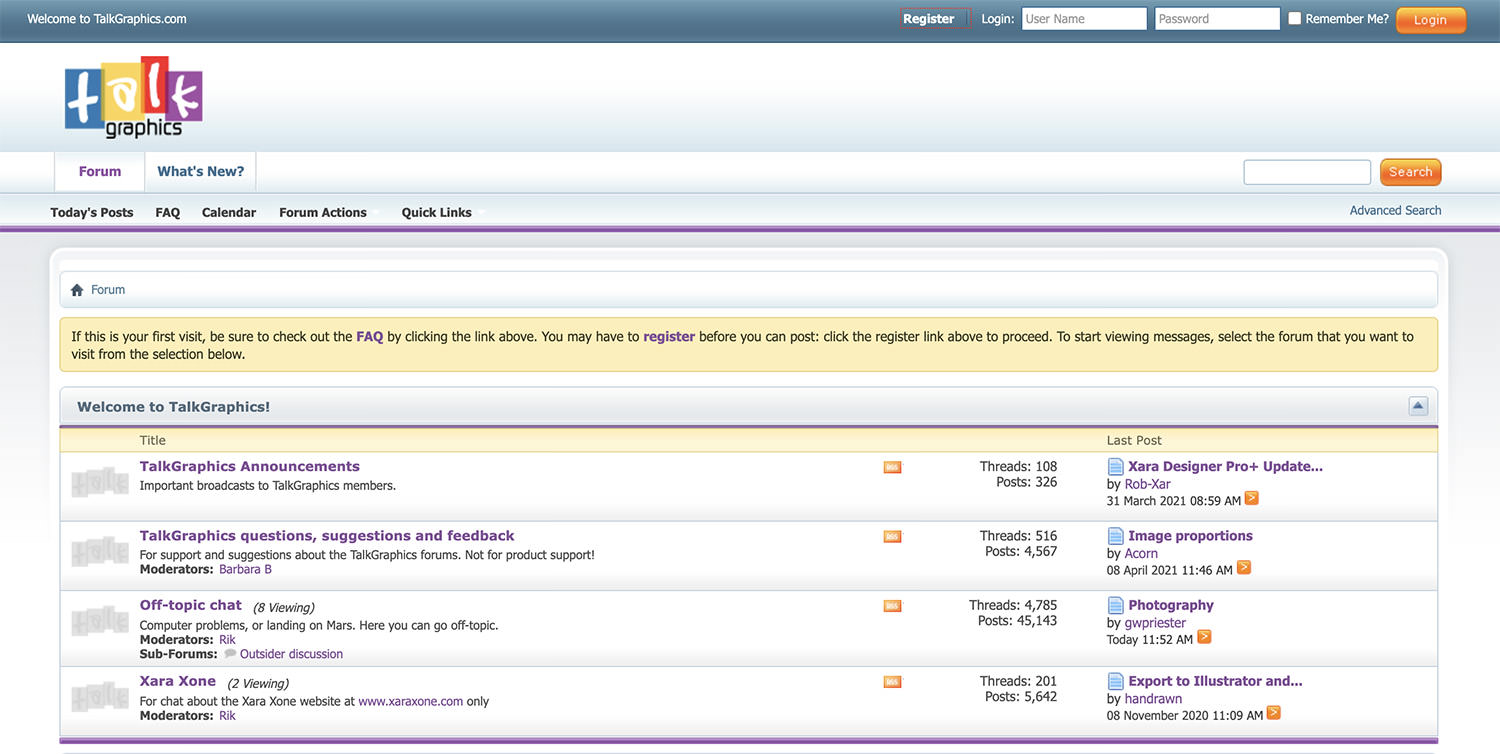Click the TalkGraphics logo
Viewport: 1500px width, 754px height.
tap(134, 97)
